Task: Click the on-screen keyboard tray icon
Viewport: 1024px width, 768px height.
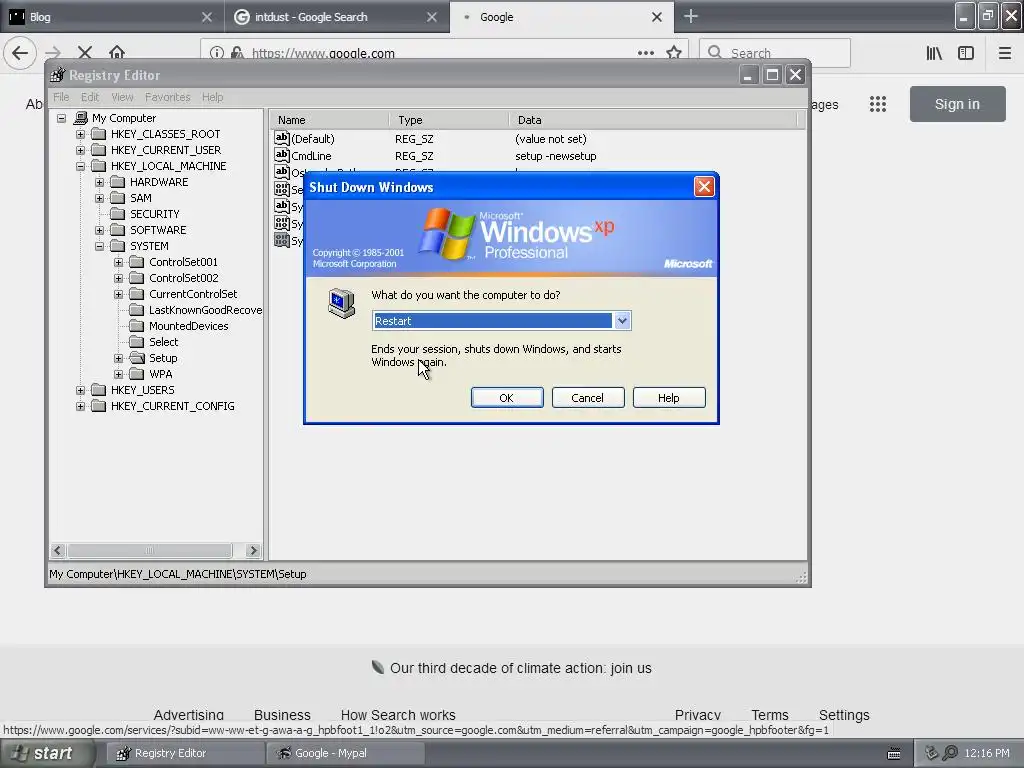Action: point(893,754)
